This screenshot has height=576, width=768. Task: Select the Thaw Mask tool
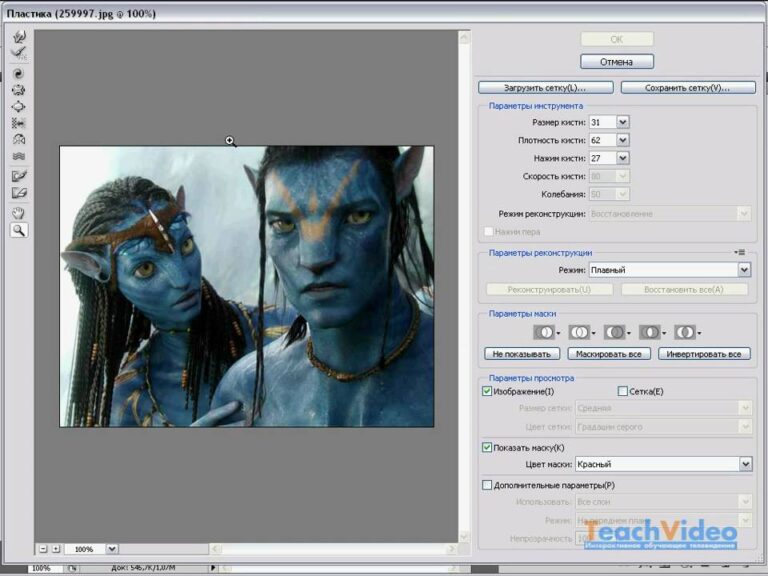19,193
